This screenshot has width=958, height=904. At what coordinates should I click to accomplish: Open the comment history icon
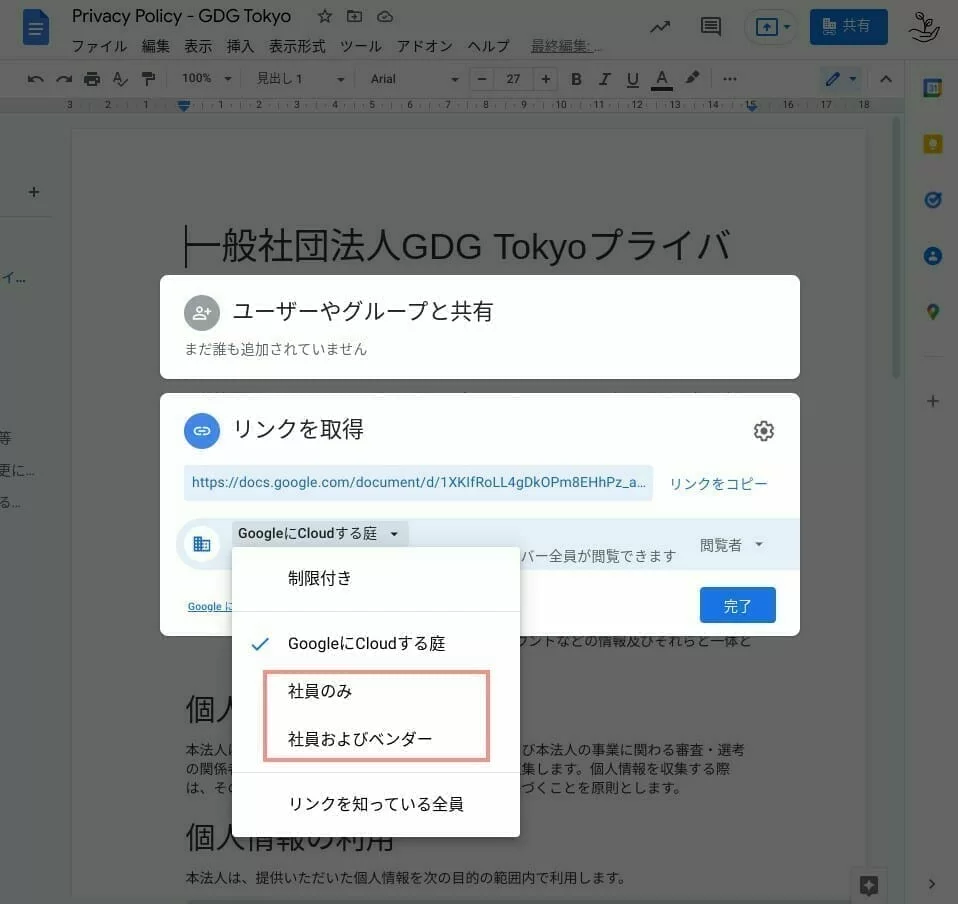point(711,27)
